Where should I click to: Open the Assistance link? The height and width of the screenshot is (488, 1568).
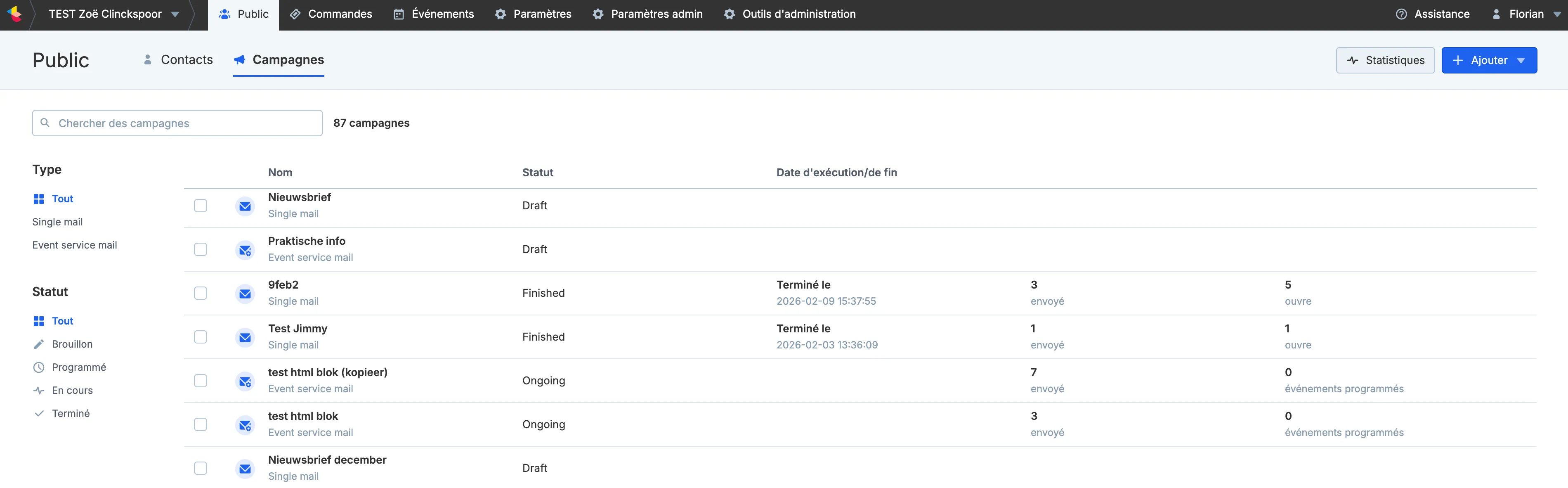1433,14
